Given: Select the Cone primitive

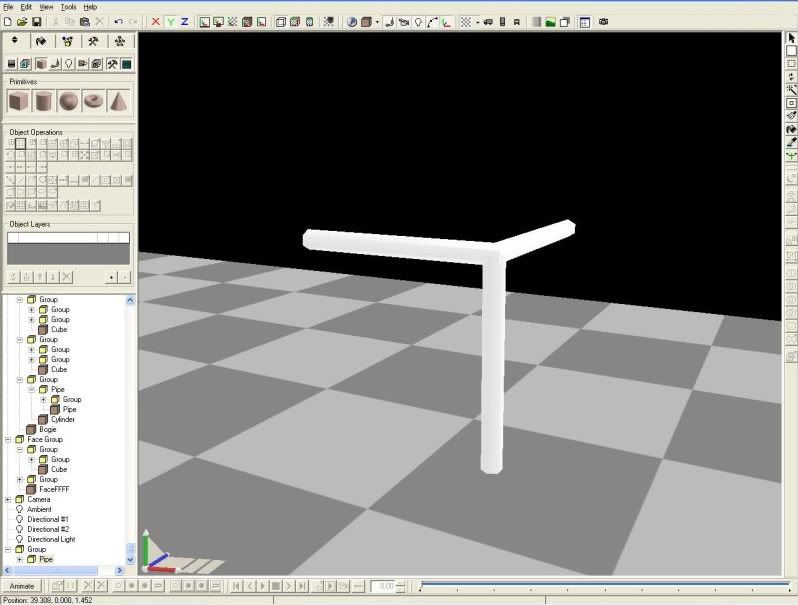Looking at the screenshot, I should pyautogui.click(x=118, y=101).
